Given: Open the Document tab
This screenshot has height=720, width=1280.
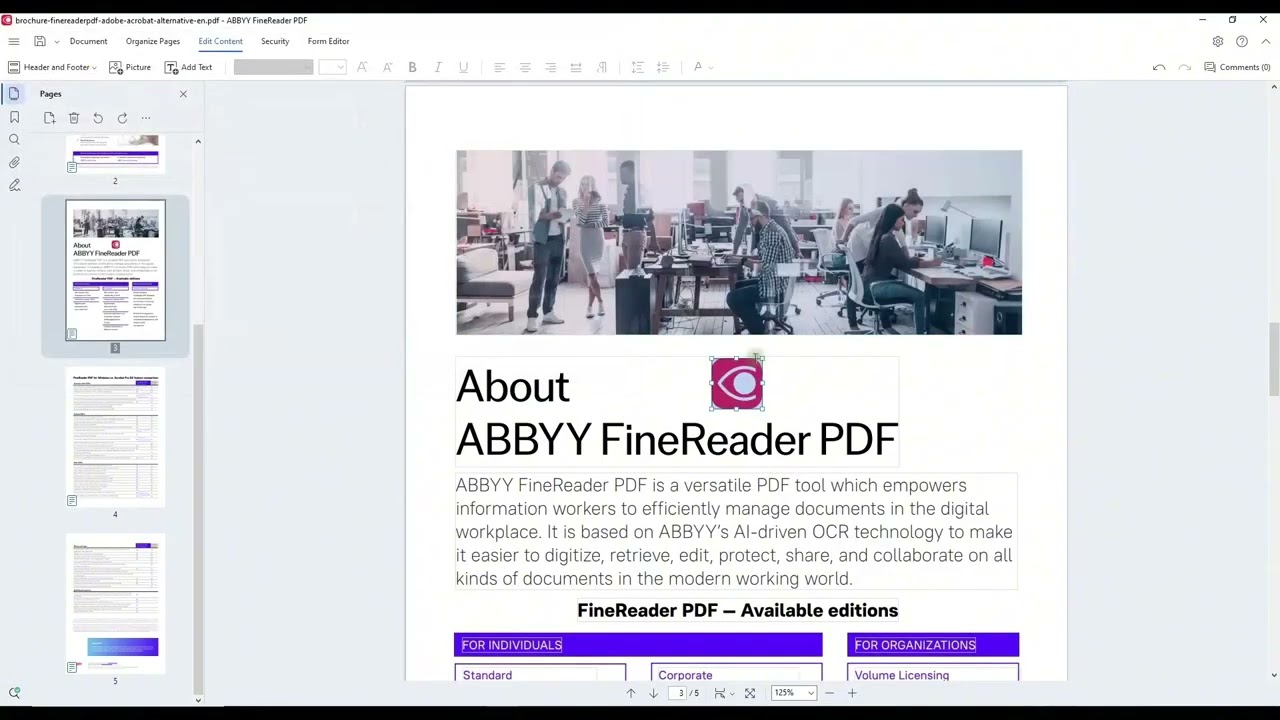Looking at the screenshot, I should (x=88, y=41).
